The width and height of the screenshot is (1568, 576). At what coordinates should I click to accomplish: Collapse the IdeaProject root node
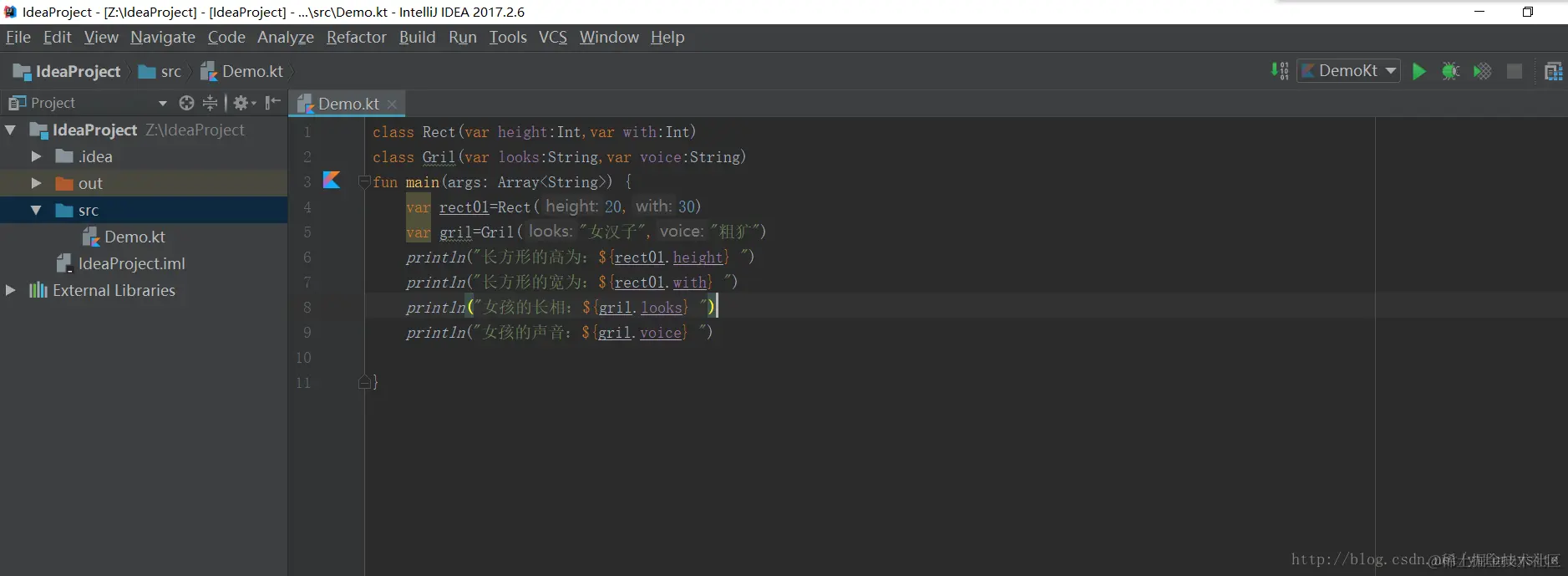[x=10, y=130]
